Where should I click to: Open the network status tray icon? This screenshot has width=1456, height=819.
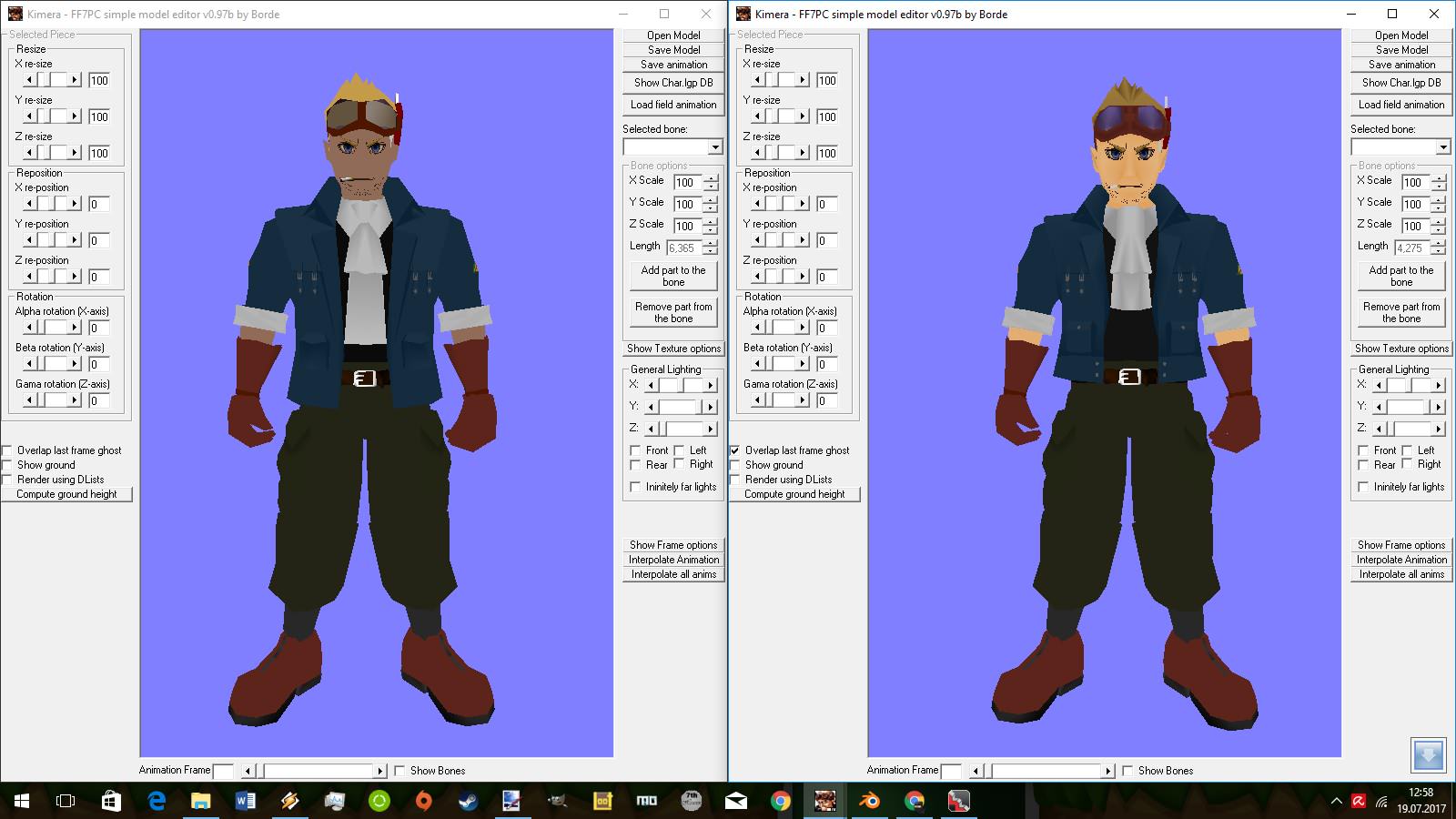[1380, 801]
